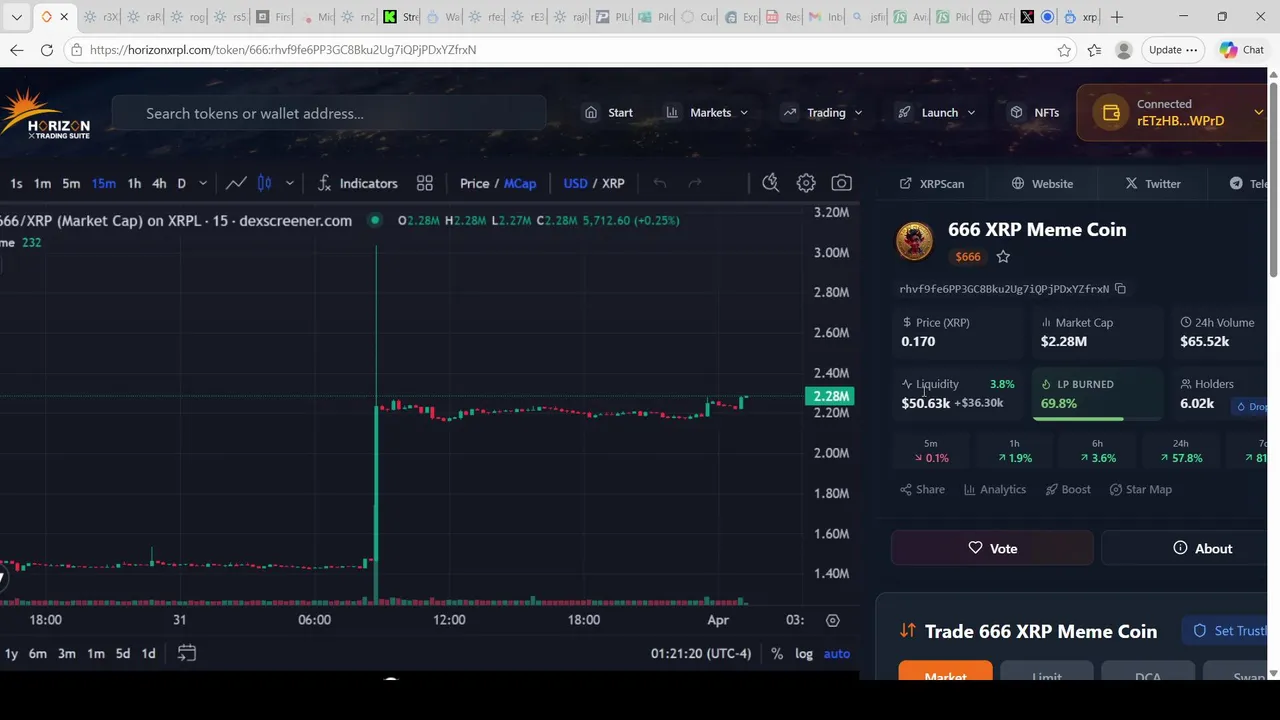Image resolution: width=1280 pixels, height=720 pixels.
Task: Go back in browser history
Action: pos(16,50)
